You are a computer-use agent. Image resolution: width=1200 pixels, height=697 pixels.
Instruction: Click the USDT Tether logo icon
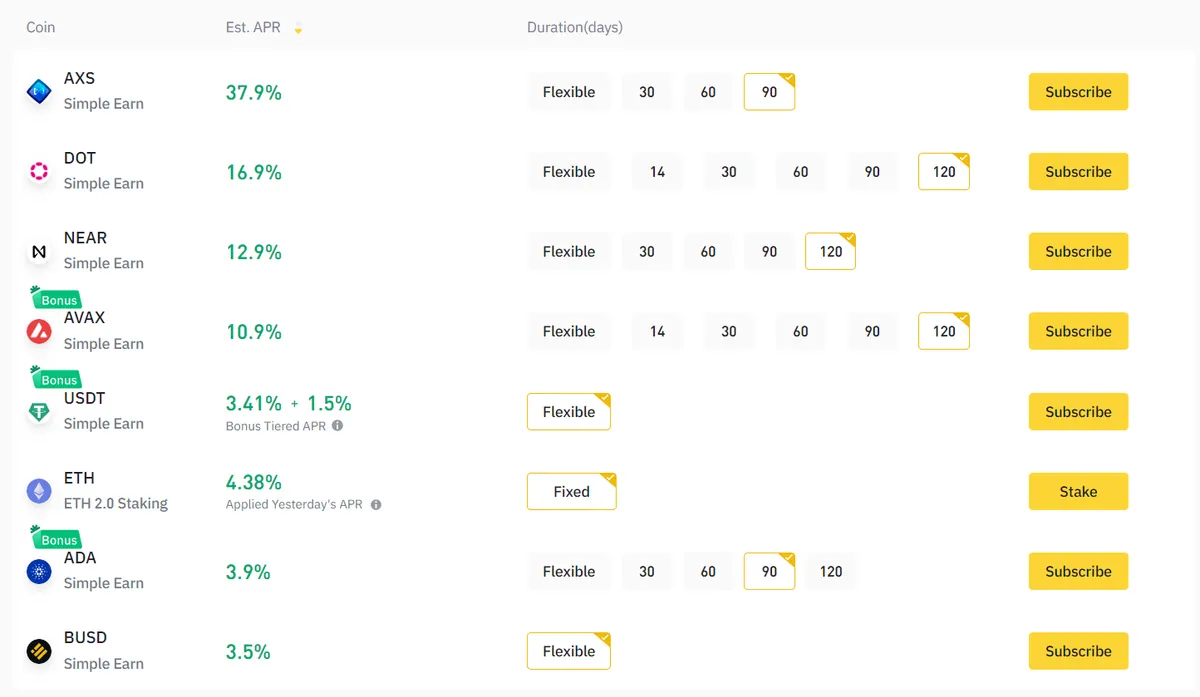click(x=39, y=412)
